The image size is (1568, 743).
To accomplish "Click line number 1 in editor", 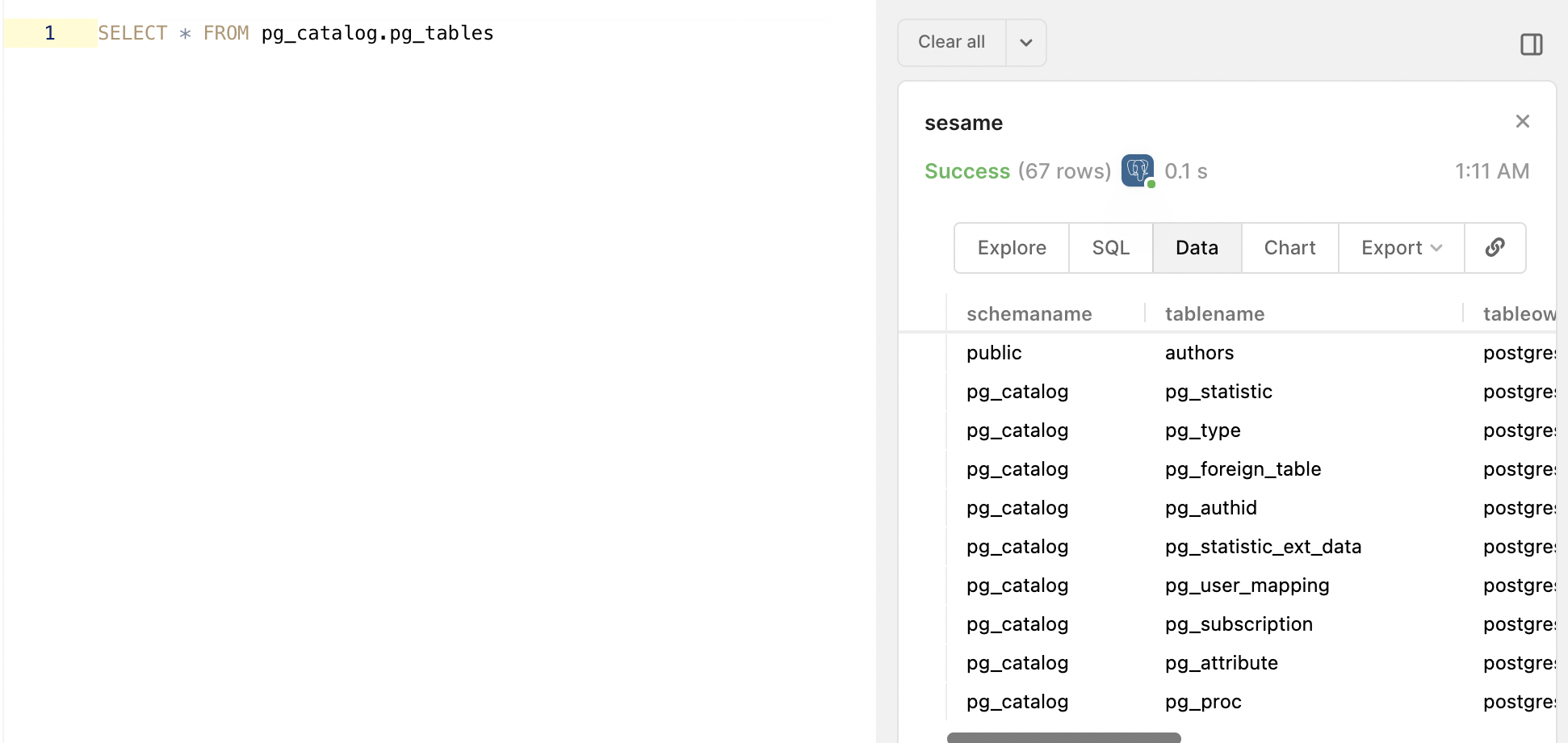I will (x=50, y=33).
